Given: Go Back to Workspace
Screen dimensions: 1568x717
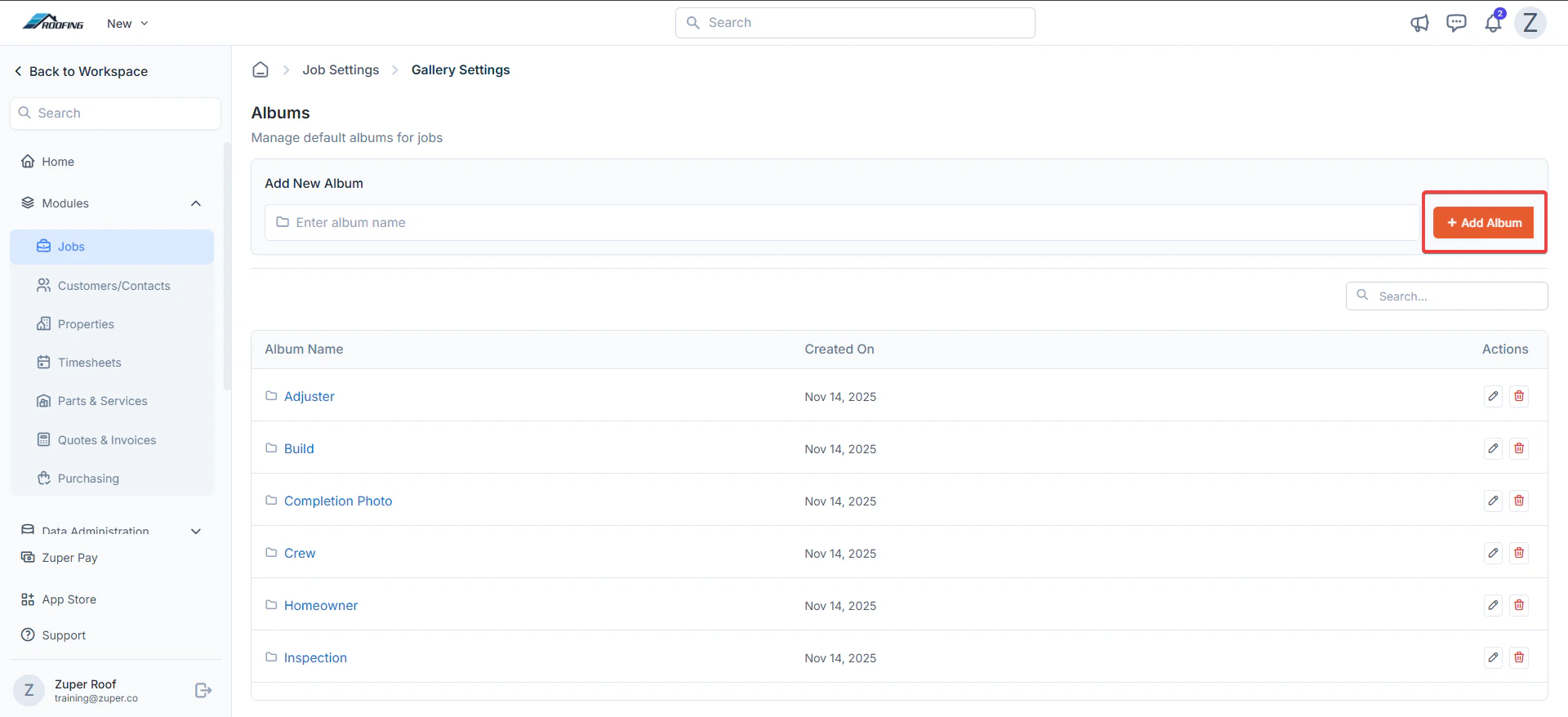Looking at the screenshot, I should coord(81,71).
